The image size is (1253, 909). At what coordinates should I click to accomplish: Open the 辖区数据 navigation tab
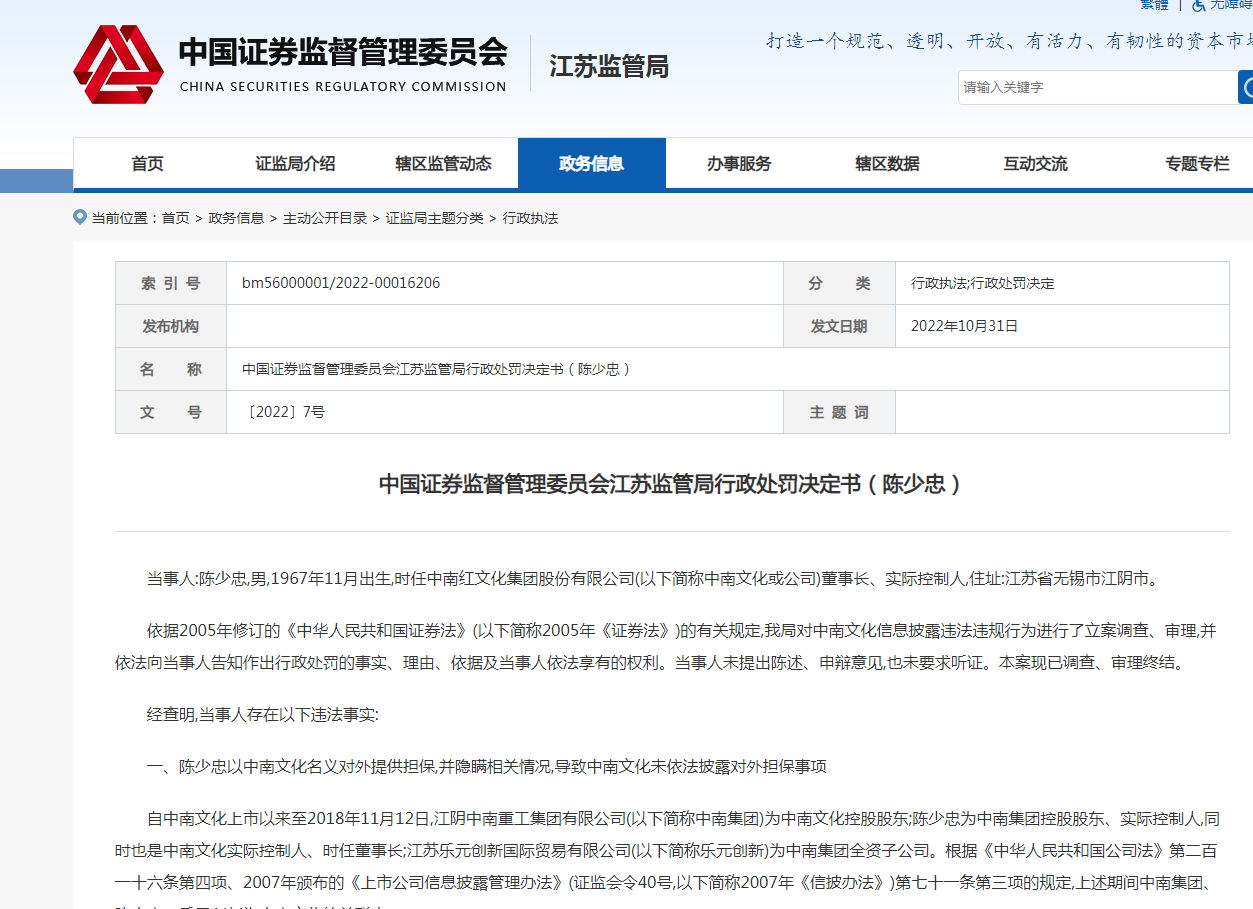coord(887,164)
